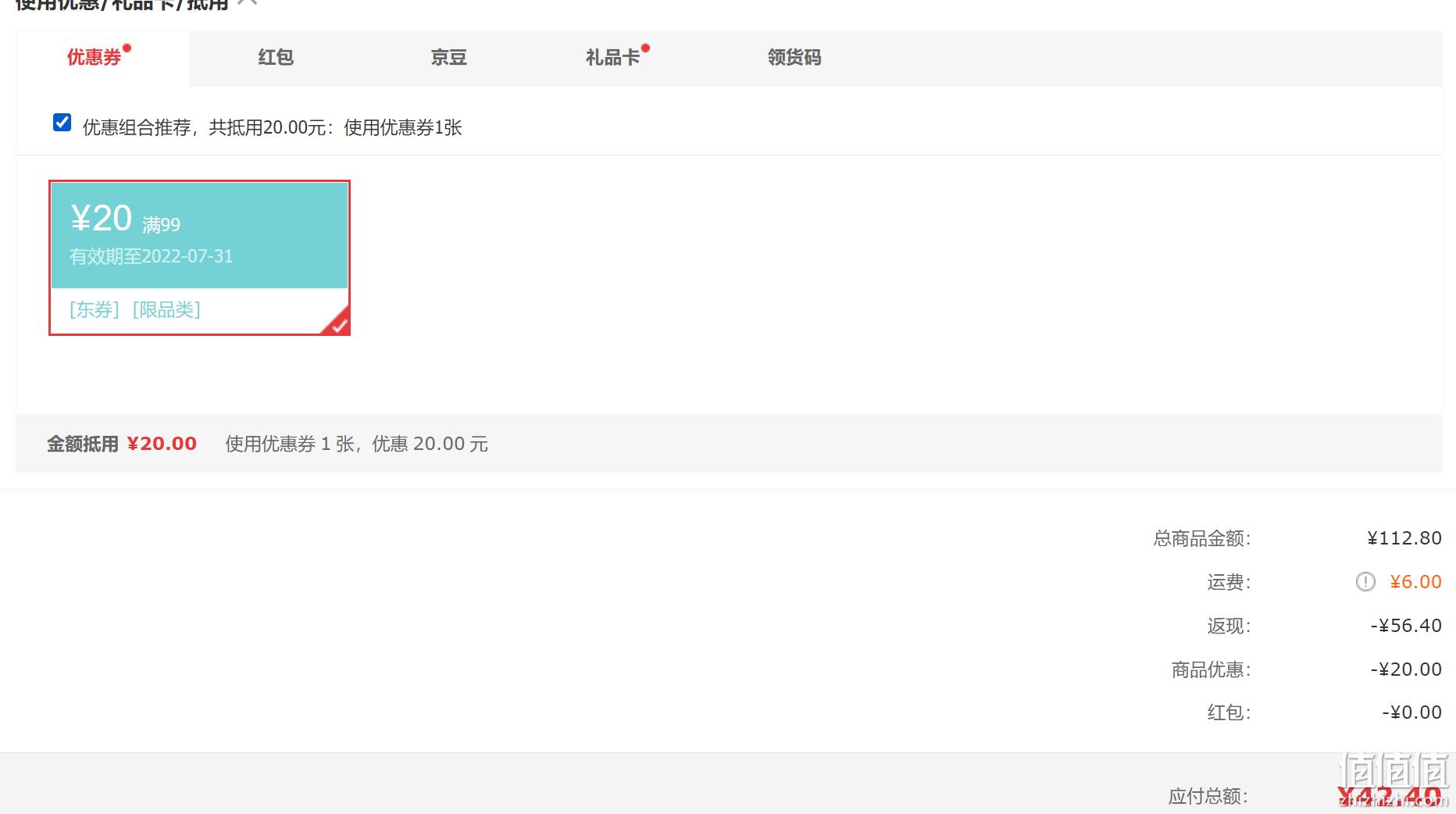Image resolution: width=1456 pixels, height=814 pixels.
Task: Uncheck the 优惠组合推荐 checkbox
Action: click(x=62, y=123)
